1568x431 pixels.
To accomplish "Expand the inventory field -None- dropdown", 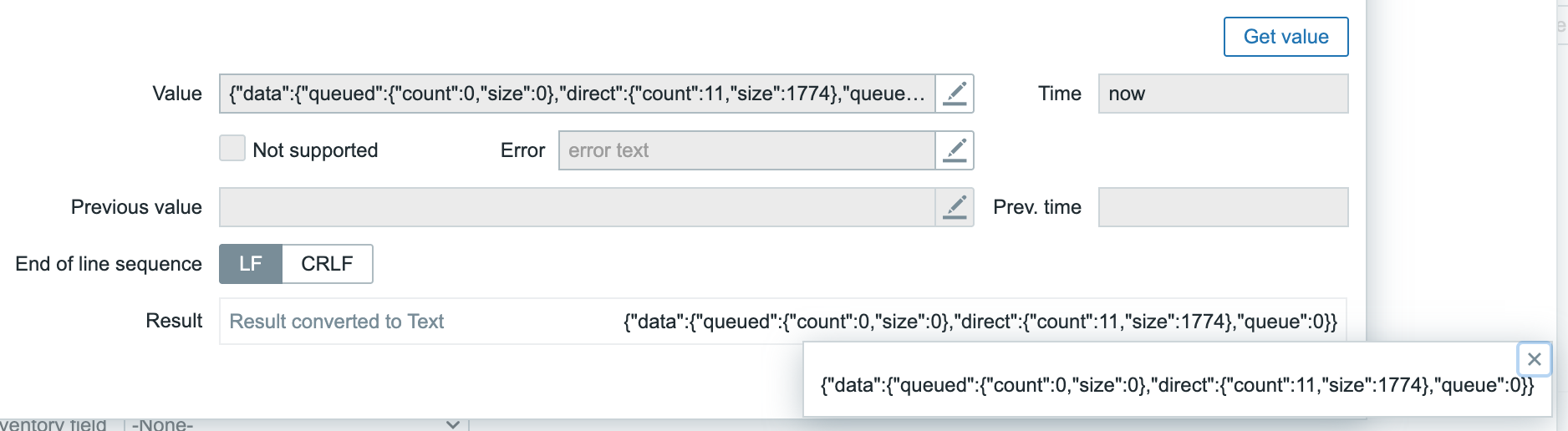I will point(295,424).
